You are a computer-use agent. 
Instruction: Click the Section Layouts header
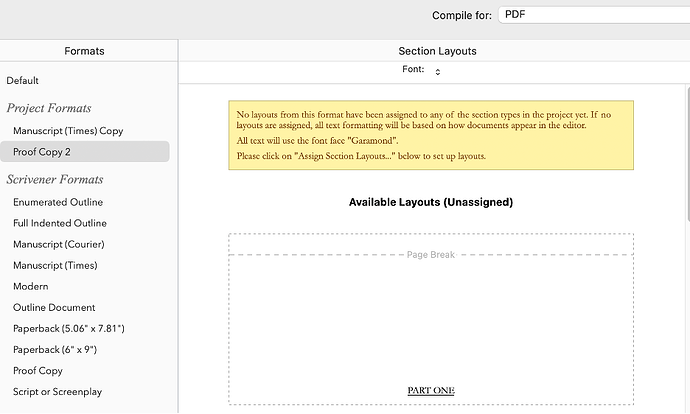pyautogui.click(x=437, y=51)
